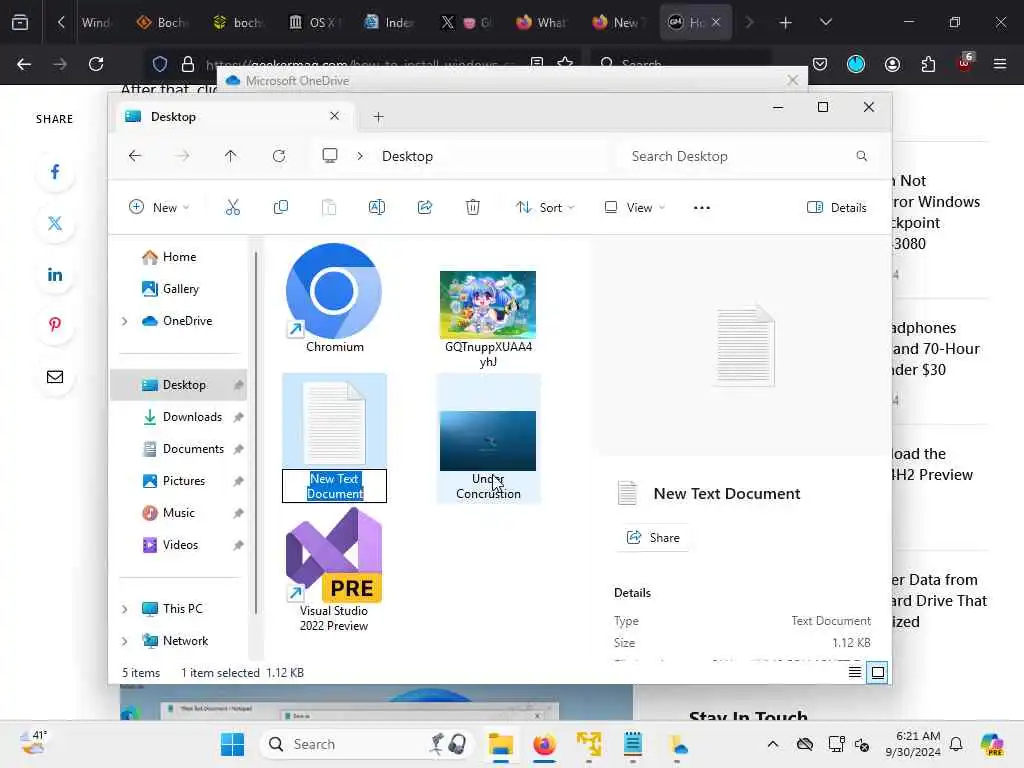Image resolution: width=1024 pixels, height=768 pixels.
Task: Switch to large thumbnails view layout
Action: (878, 672)
